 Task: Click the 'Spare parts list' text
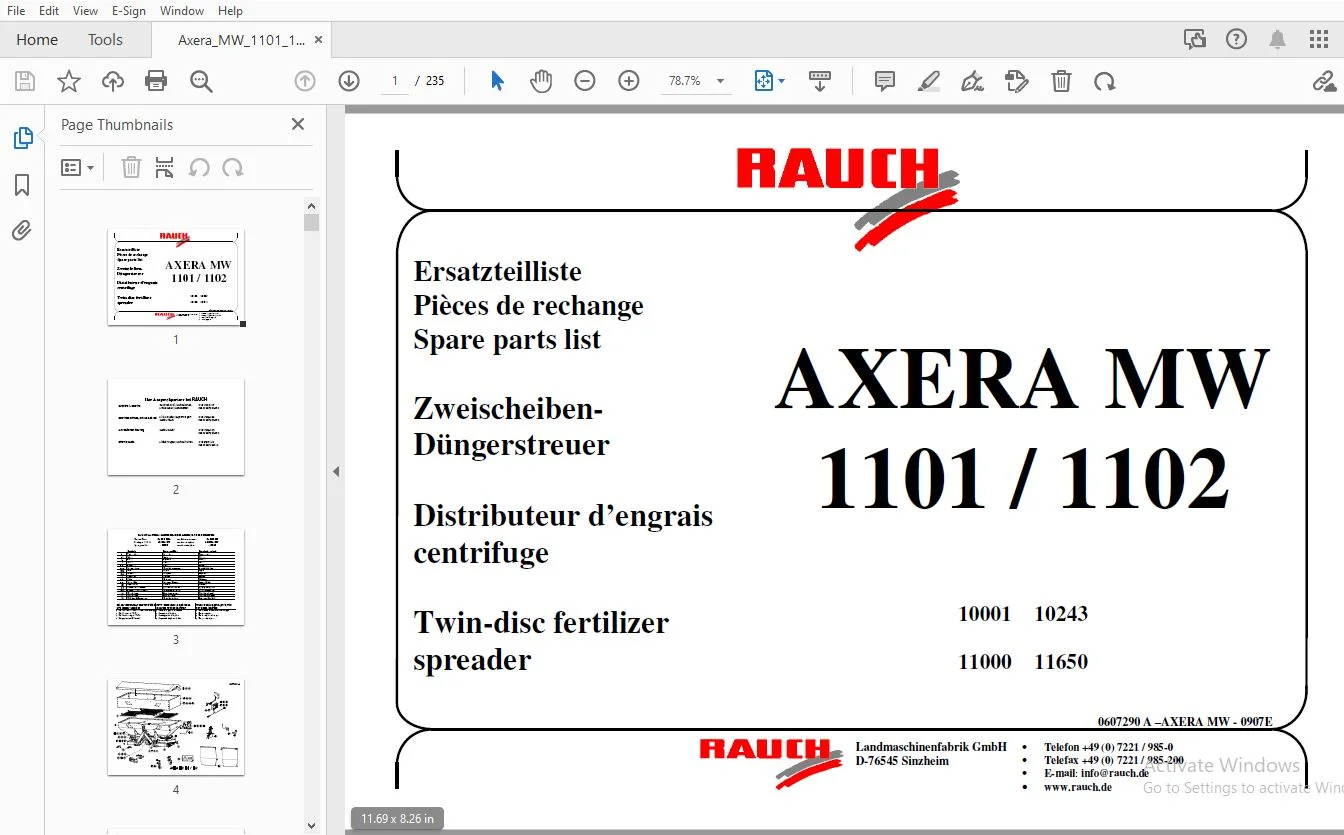[x=507, y=340]
